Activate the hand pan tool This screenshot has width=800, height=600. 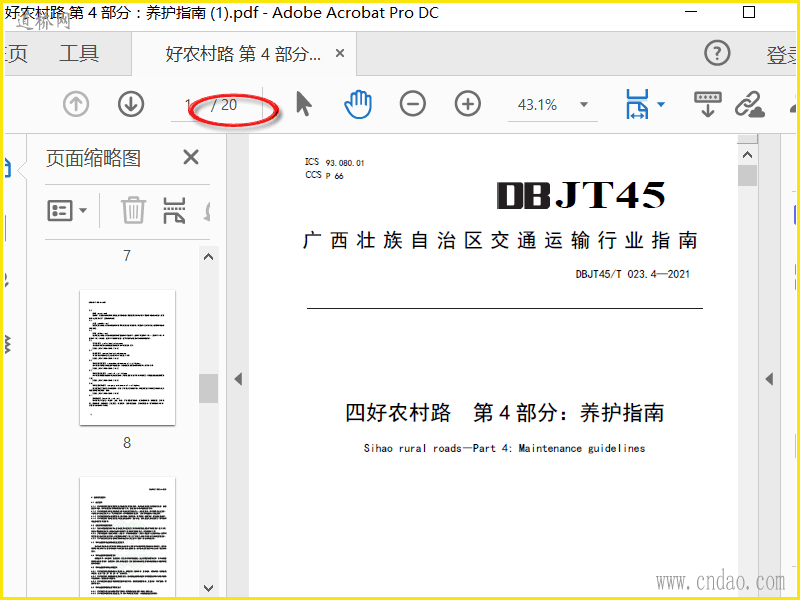(358, 104)
